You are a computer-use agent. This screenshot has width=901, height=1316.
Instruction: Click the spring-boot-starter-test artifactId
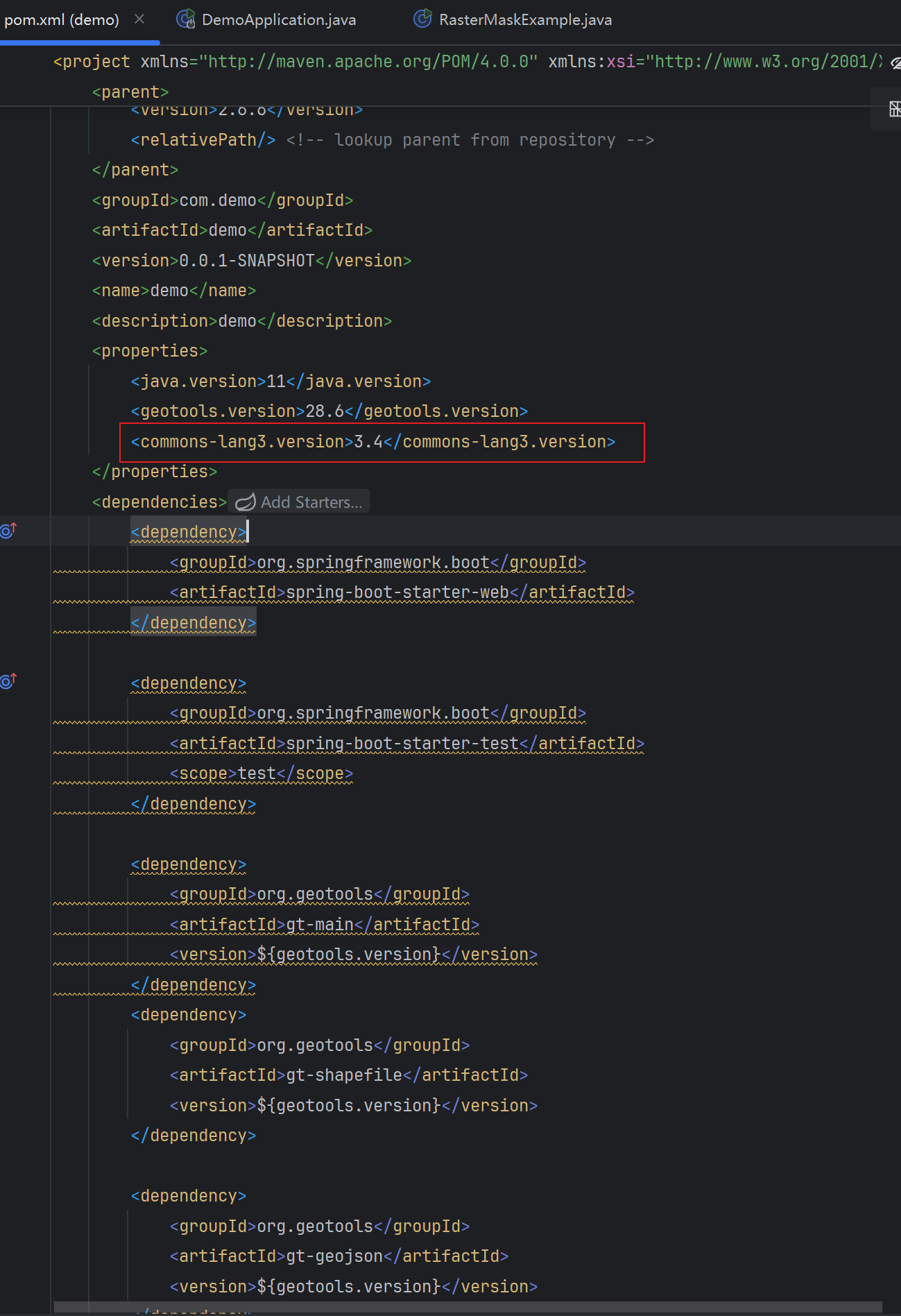tap(402, 744)
